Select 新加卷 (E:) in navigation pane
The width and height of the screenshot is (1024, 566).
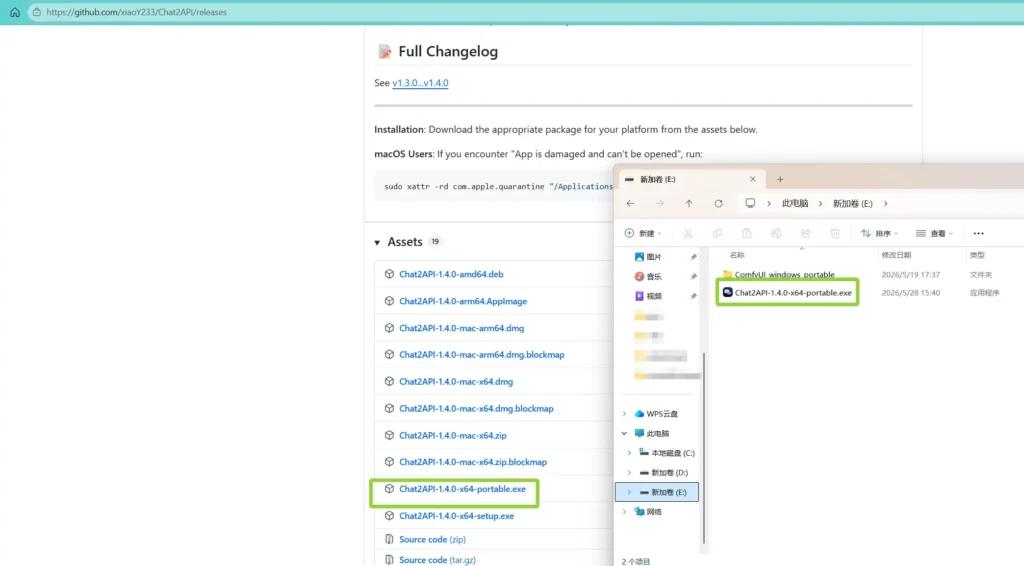(657, 492)
